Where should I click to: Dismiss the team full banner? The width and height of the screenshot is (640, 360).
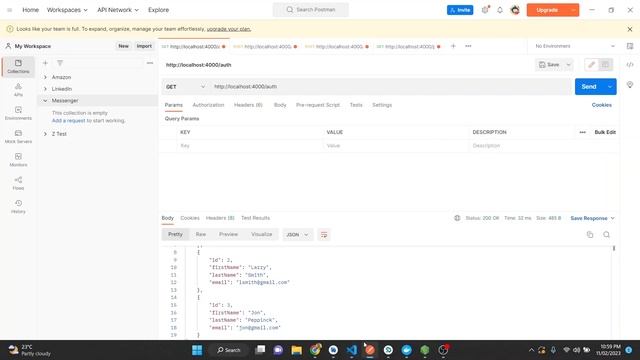pos(630,29)
